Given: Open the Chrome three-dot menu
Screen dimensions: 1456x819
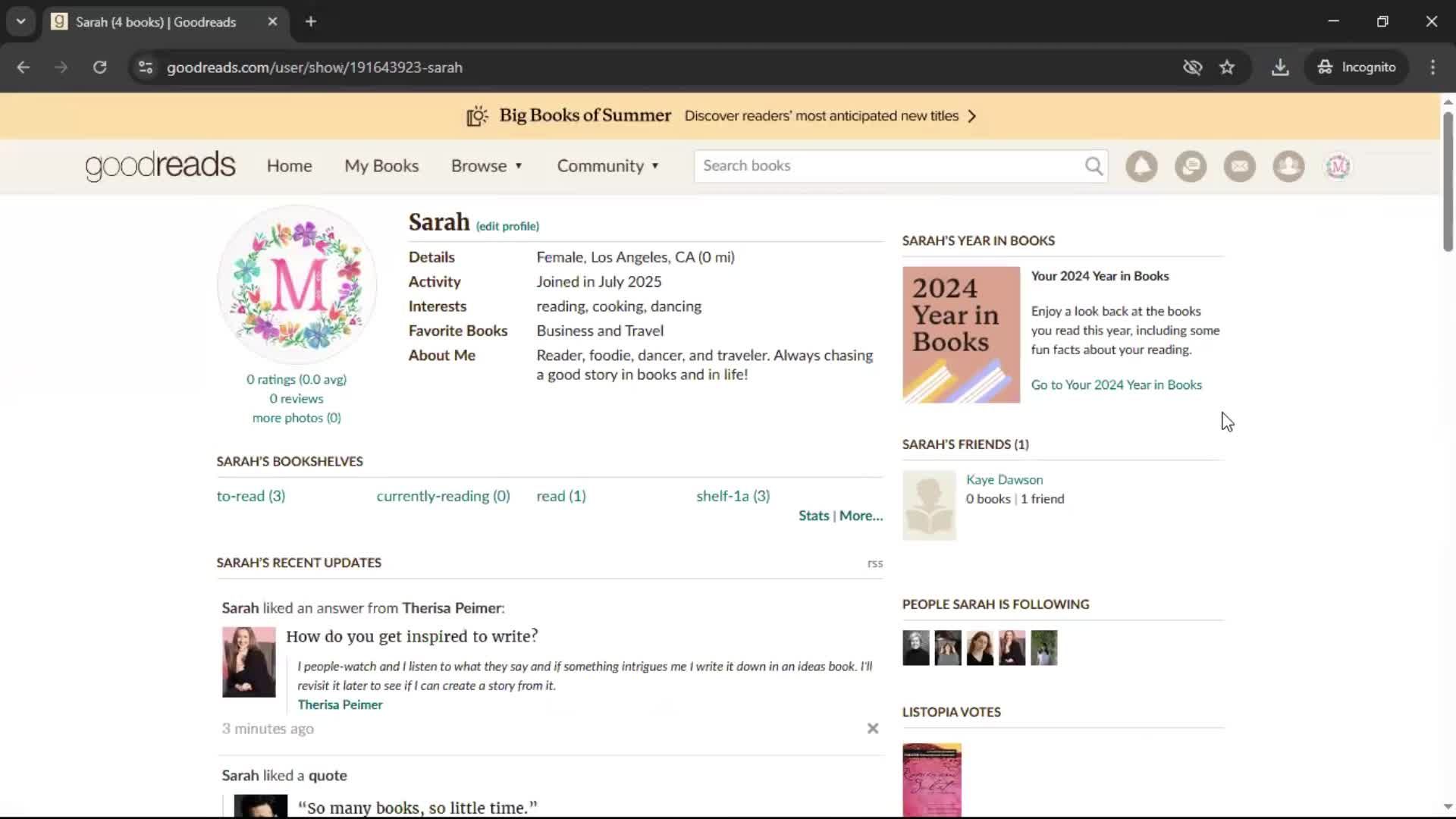Looking at the screenshot, I should [1432, 67].
